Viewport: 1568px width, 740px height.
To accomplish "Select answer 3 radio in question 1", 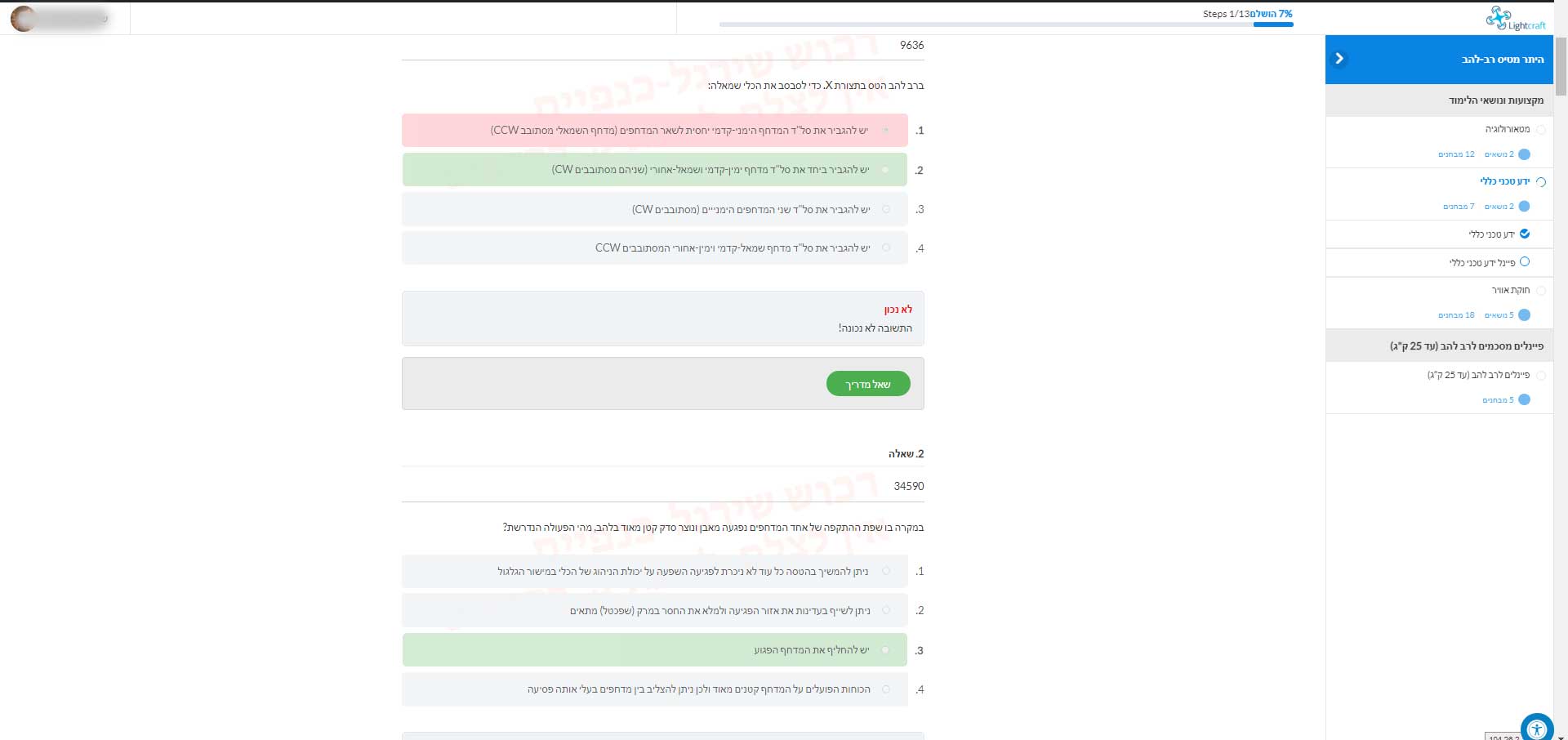I will pyautogui.click(x=886, y=210).
